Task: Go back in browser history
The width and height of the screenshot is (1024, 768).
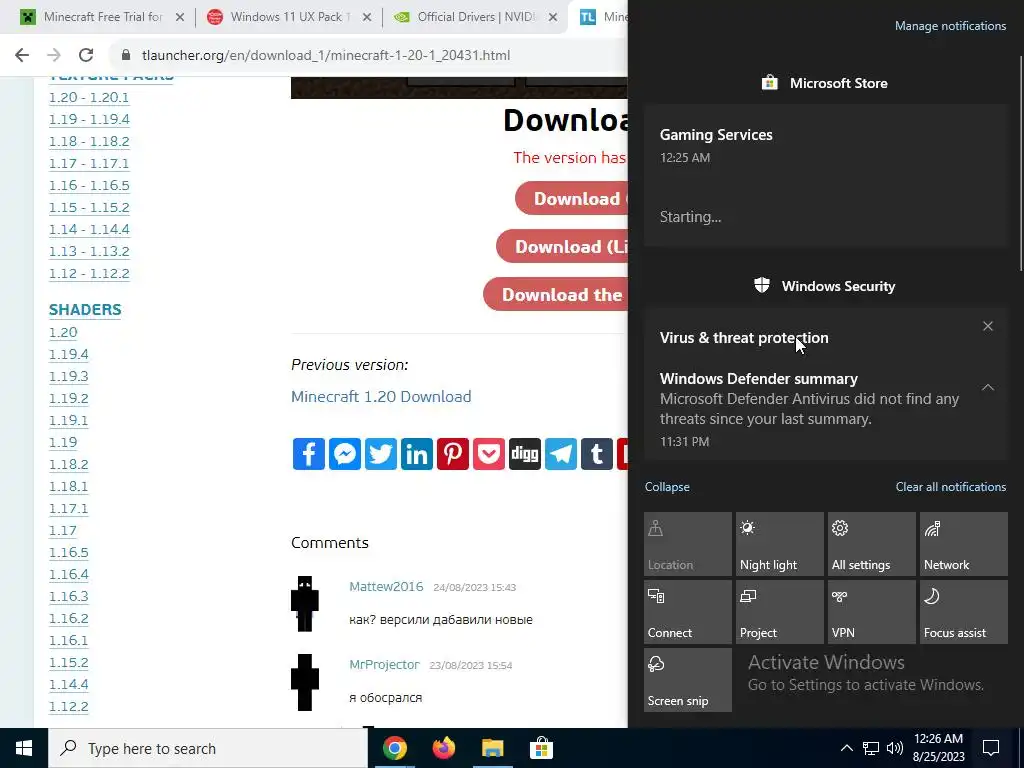Action: pyautogui.click(x=22, y=55)
